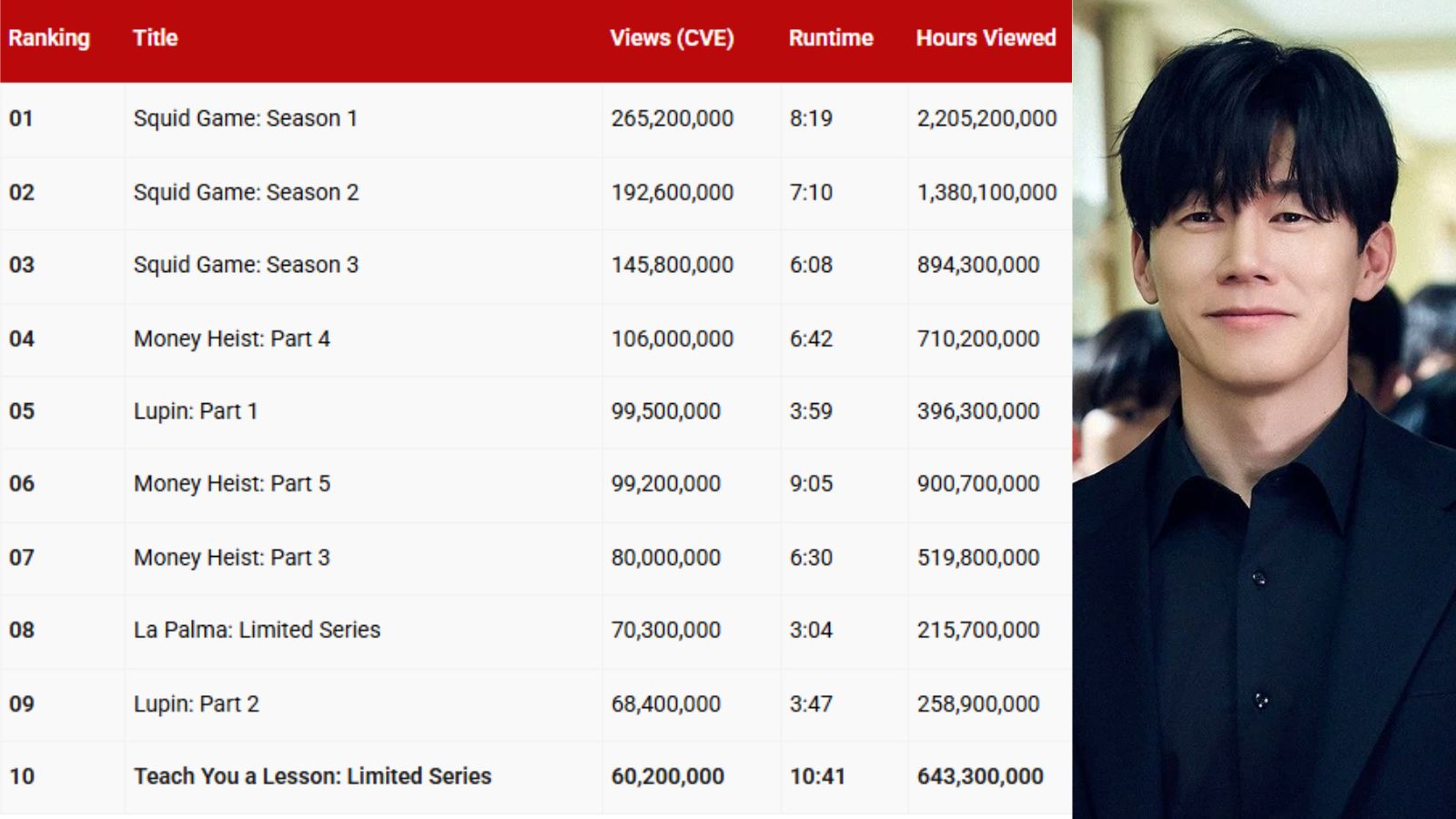Click hours viewed 1,380,100,000

tap(987, 193)
